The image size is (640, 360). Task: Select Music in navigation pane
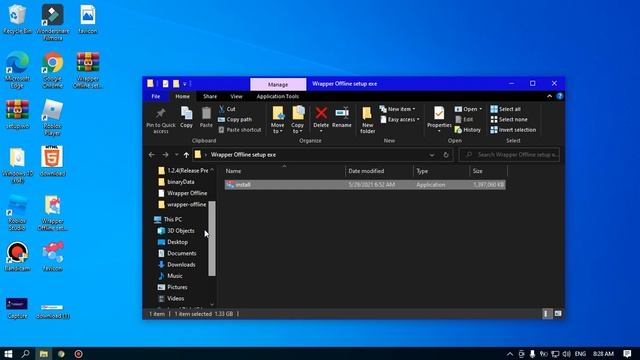tap(170, 276)
